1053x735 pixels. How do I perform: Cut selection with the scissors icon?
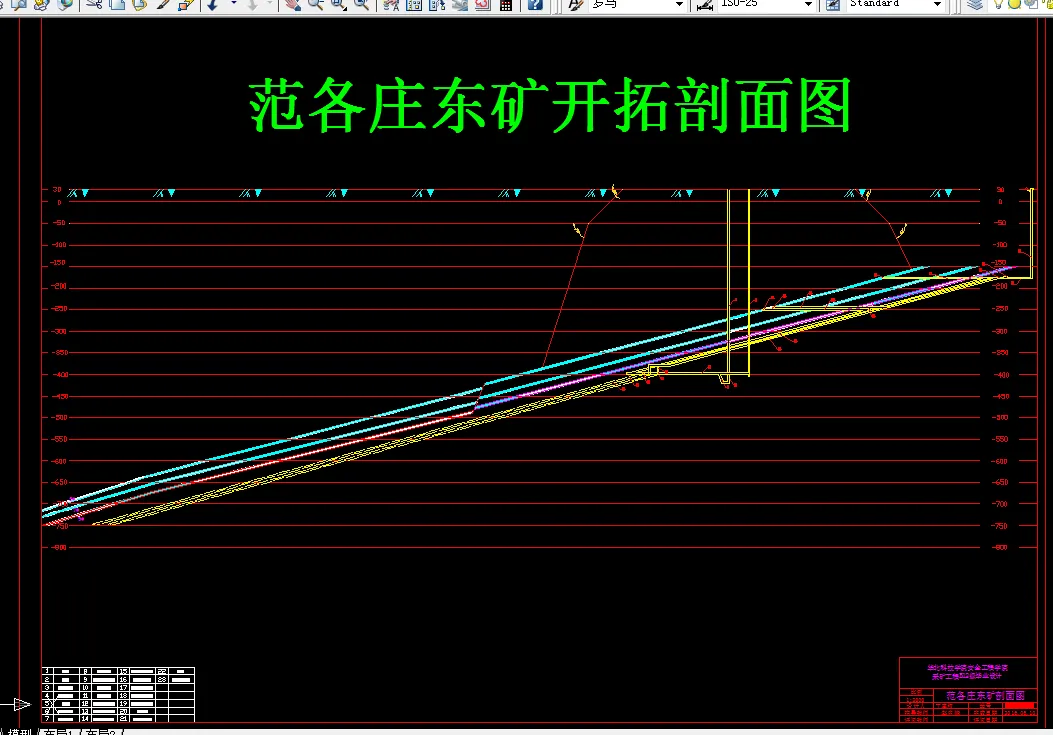coord(95,5)
